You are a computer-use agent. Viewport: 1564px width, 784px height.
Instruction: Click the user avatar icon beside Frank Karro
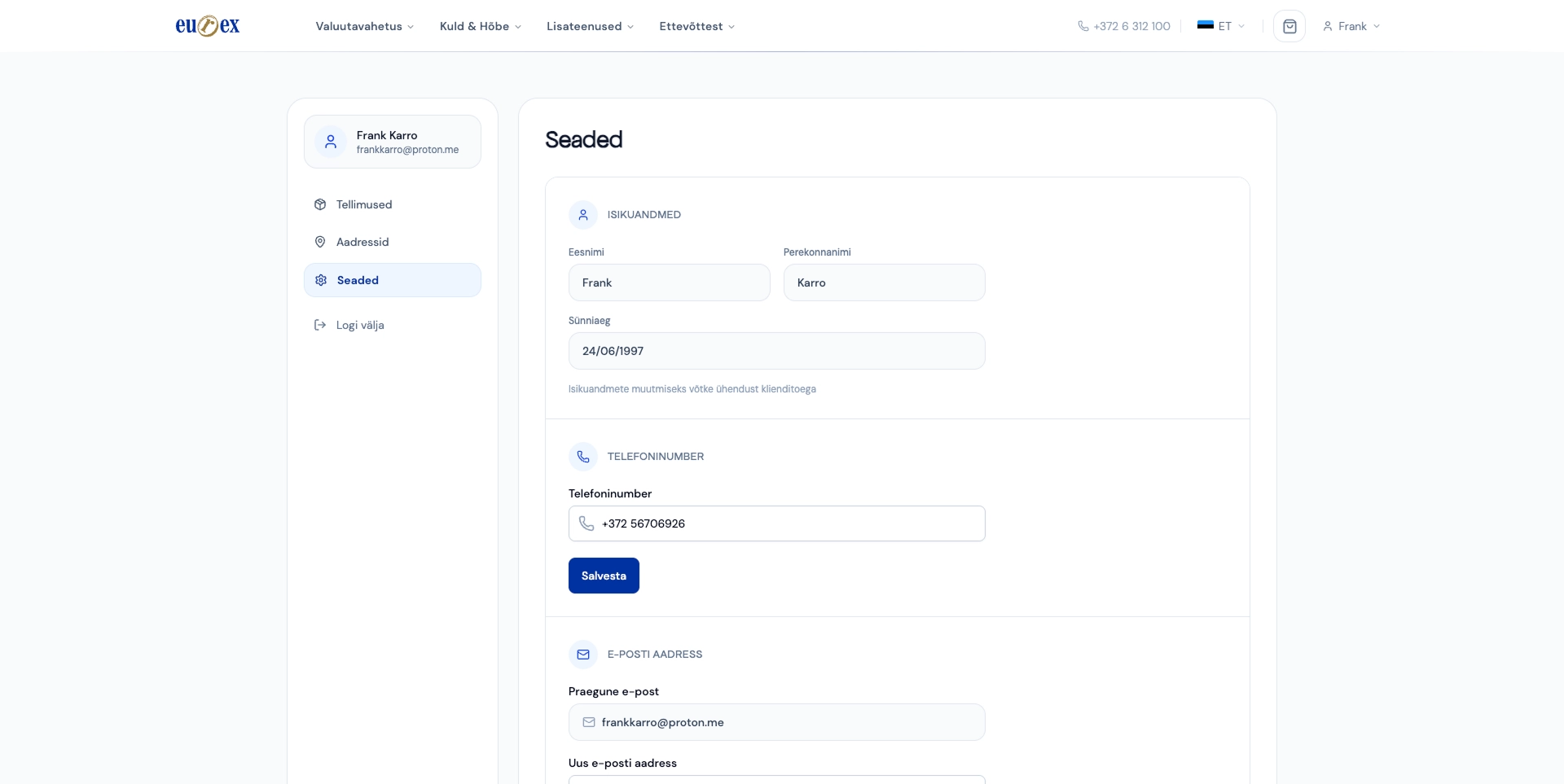331,142
